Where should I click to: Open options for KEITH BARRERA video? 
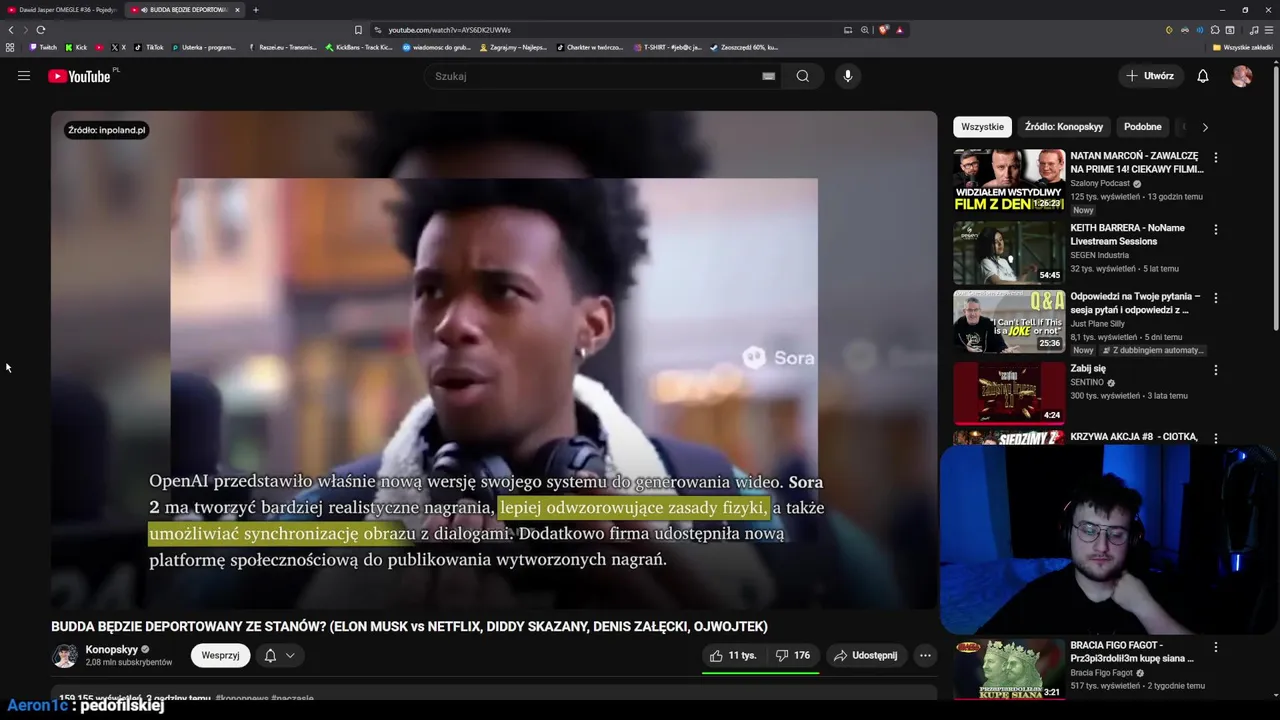[1216, 230]
